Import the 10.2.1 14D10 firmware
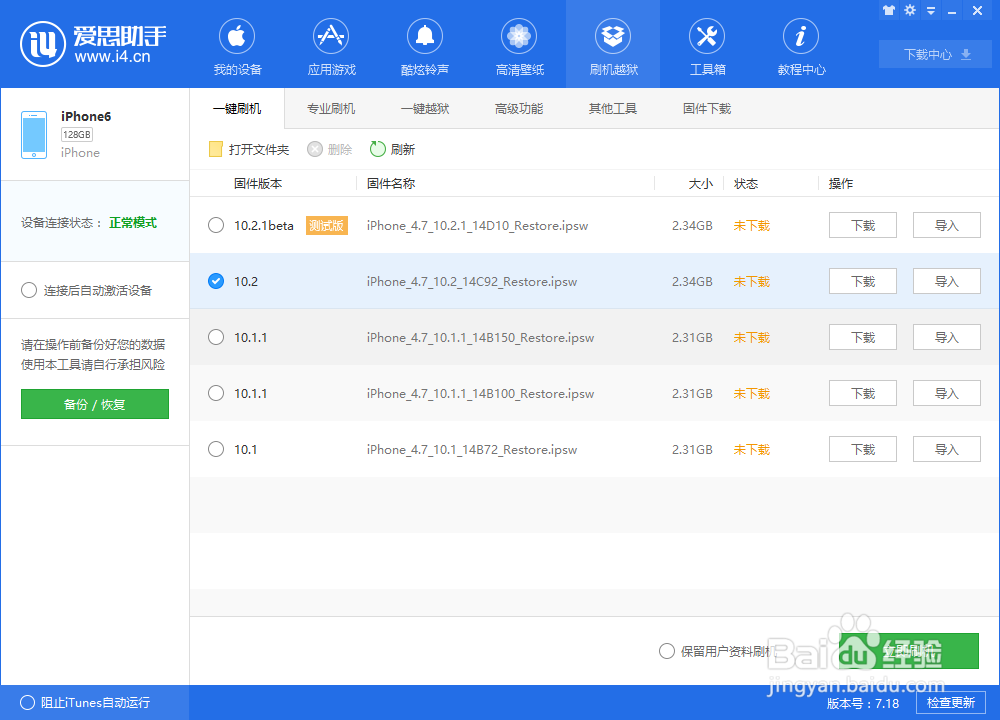1000x720 pixels. tap(946, 225)
